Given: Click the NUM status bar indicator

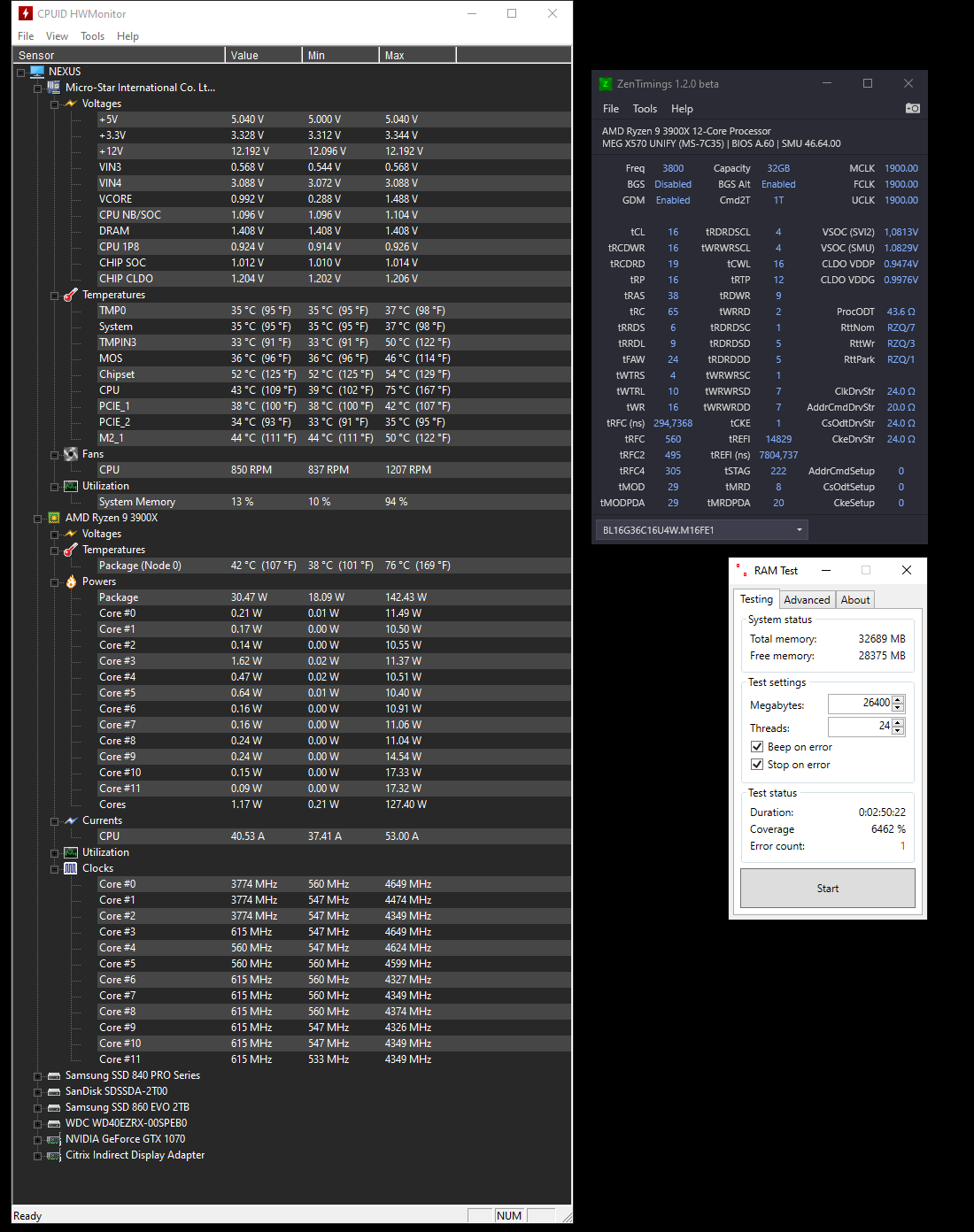Looking at the screenshot, I should point(509,1215).
